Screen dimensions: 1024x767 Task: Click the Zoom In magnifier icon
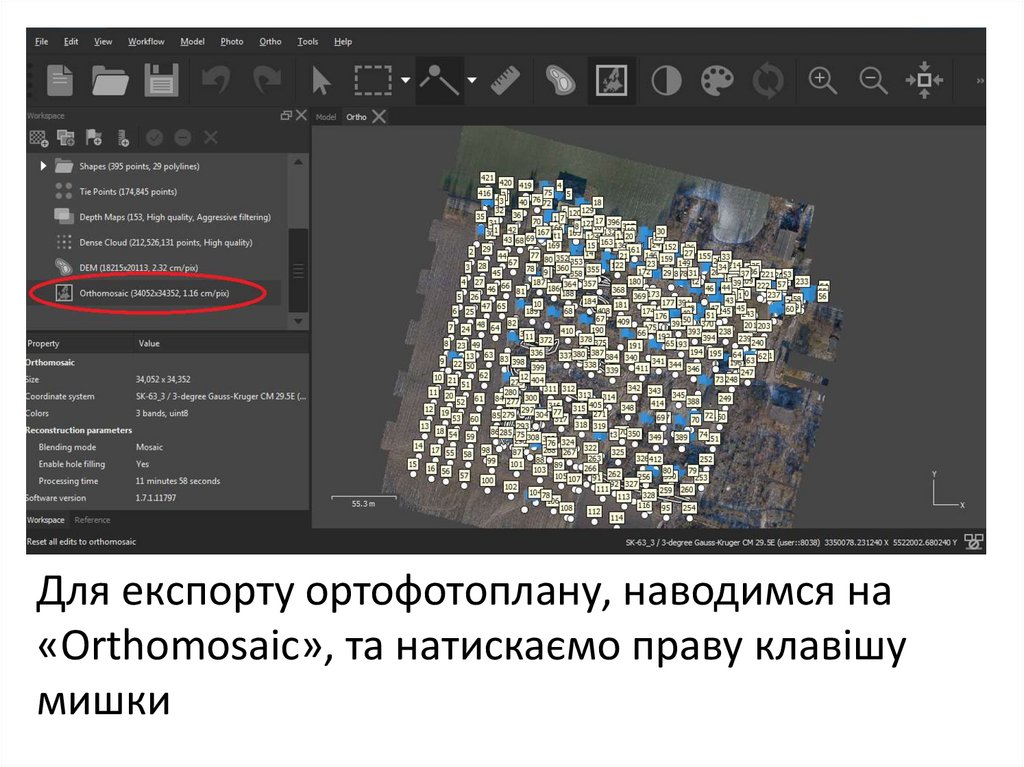(822, 80)
